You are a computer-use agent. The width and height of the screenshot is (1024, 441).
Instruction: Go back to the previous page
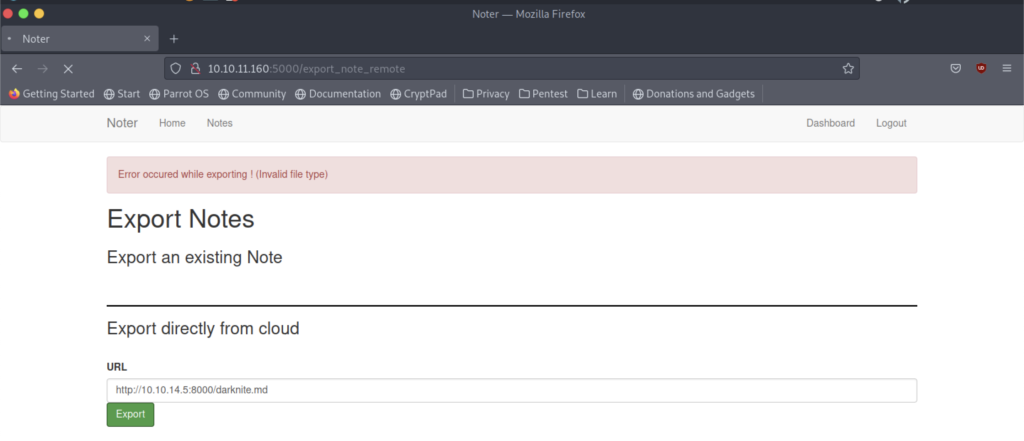pos(17,69)
